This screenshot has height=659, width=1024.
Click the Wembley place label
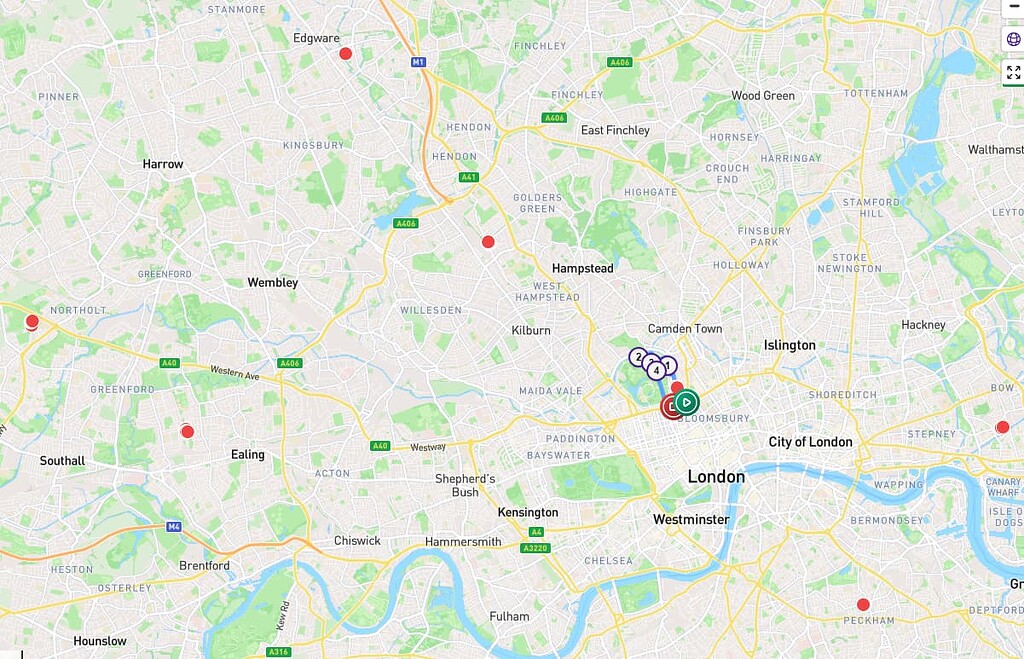click(x=272, y=283)
